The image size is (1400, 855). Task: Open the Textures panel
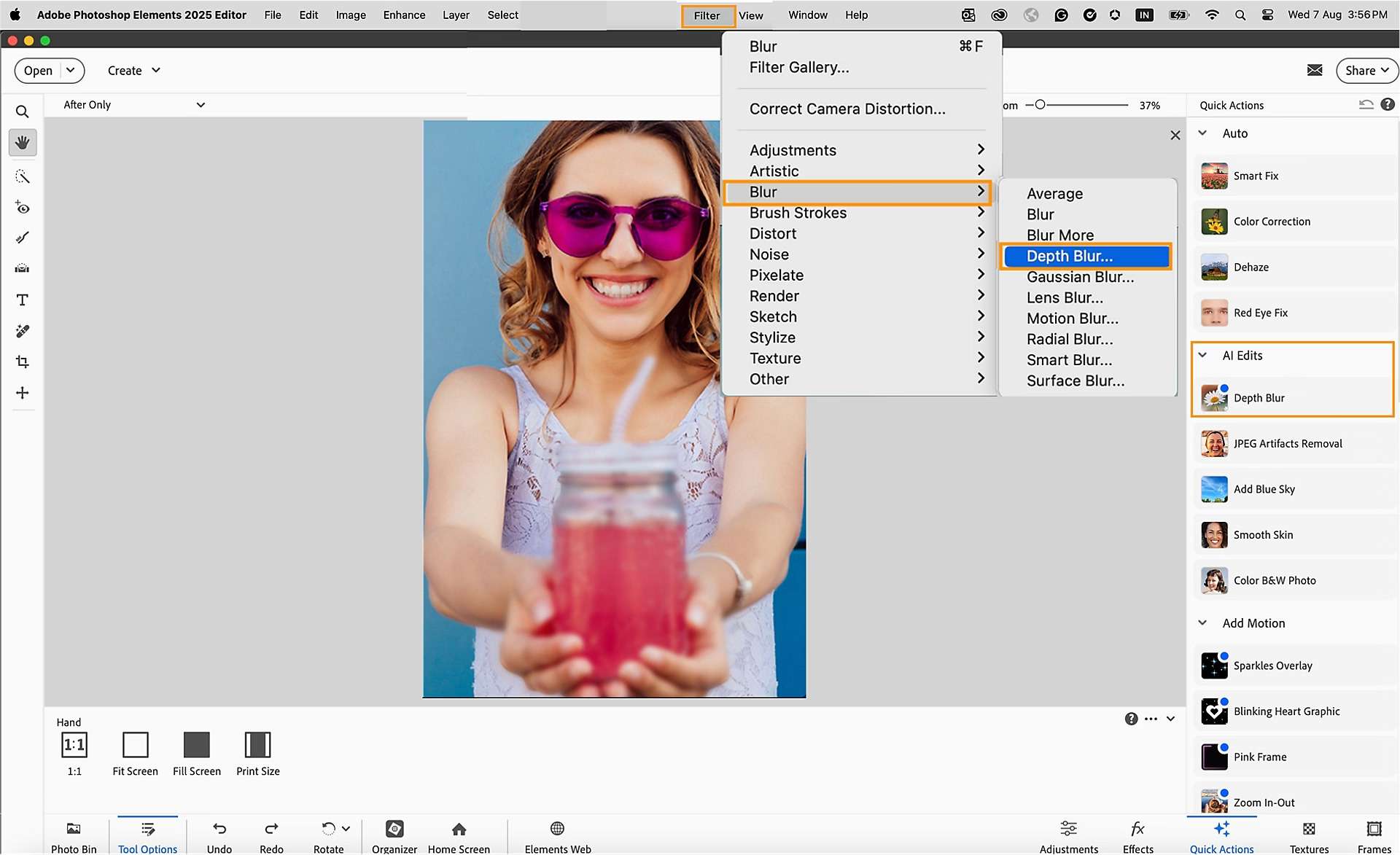[1309, 837]
